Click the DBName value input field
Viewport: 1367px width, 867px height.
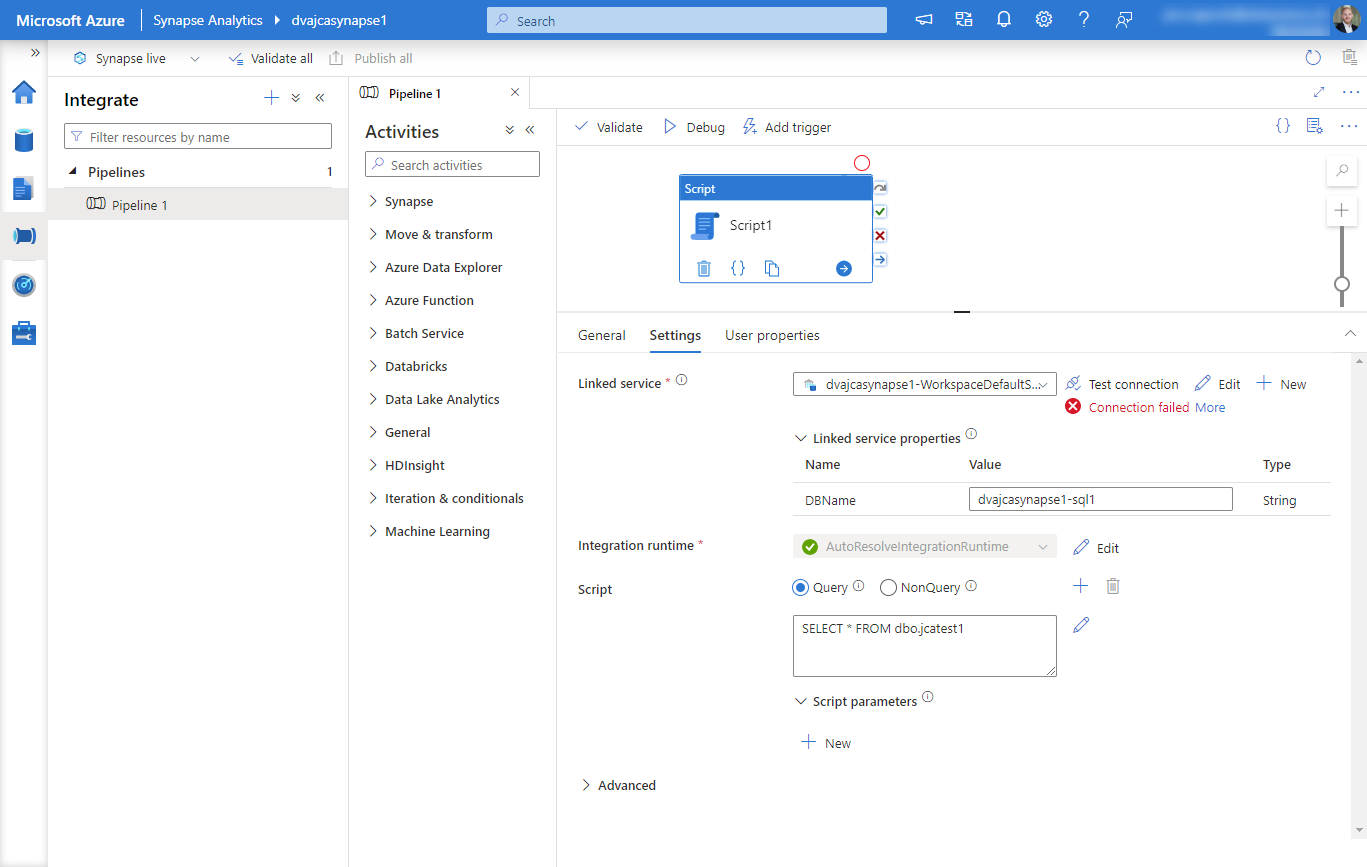coord(1101,500)
